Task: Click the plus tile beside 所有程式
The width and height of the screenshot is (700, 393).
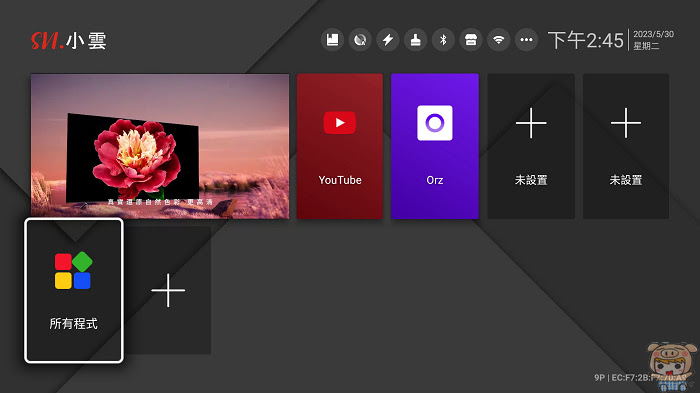Action: 168,290
